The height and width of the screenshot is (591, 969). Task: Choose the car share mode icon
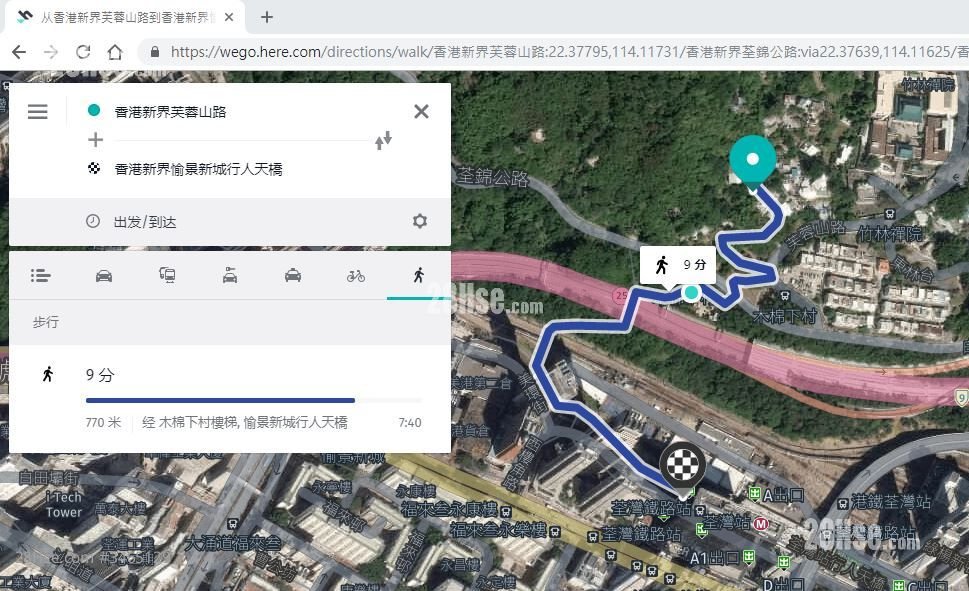coord(230,275)
